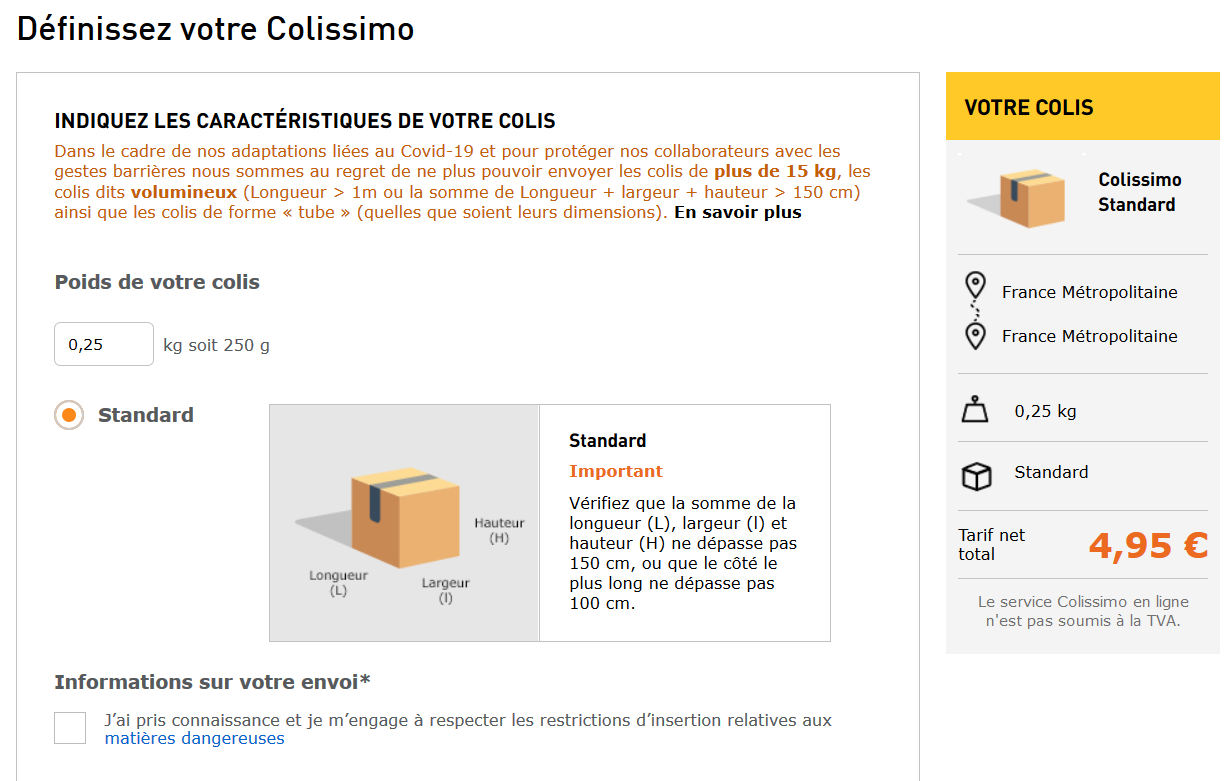1226x781 pixels.
Task: Click the lower destination location pin icon
Action: point(975,335)
